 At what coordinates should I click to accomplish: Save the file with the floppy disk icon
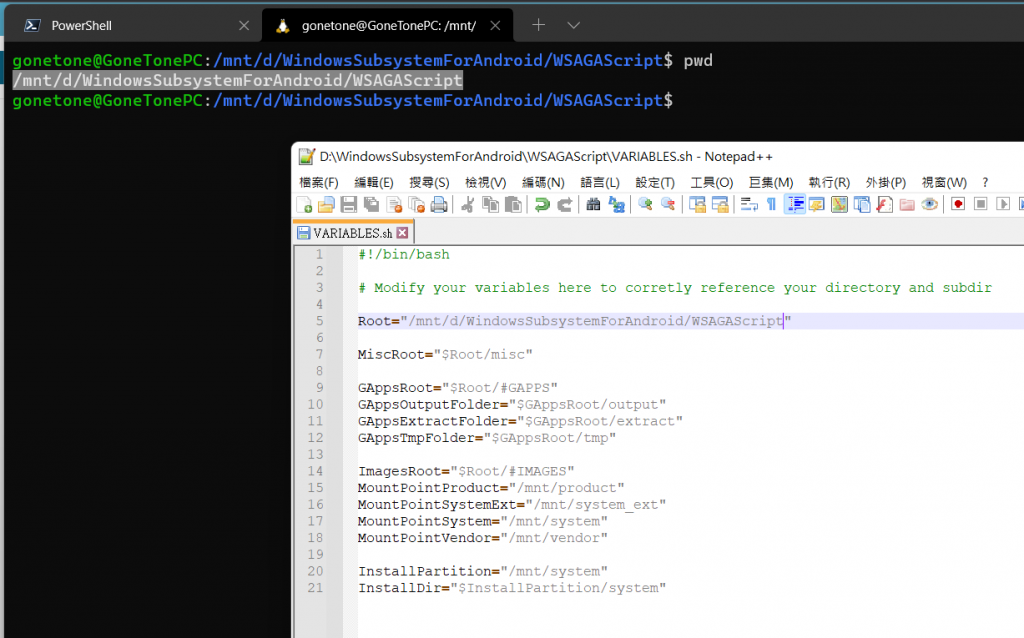coord(348,205)
